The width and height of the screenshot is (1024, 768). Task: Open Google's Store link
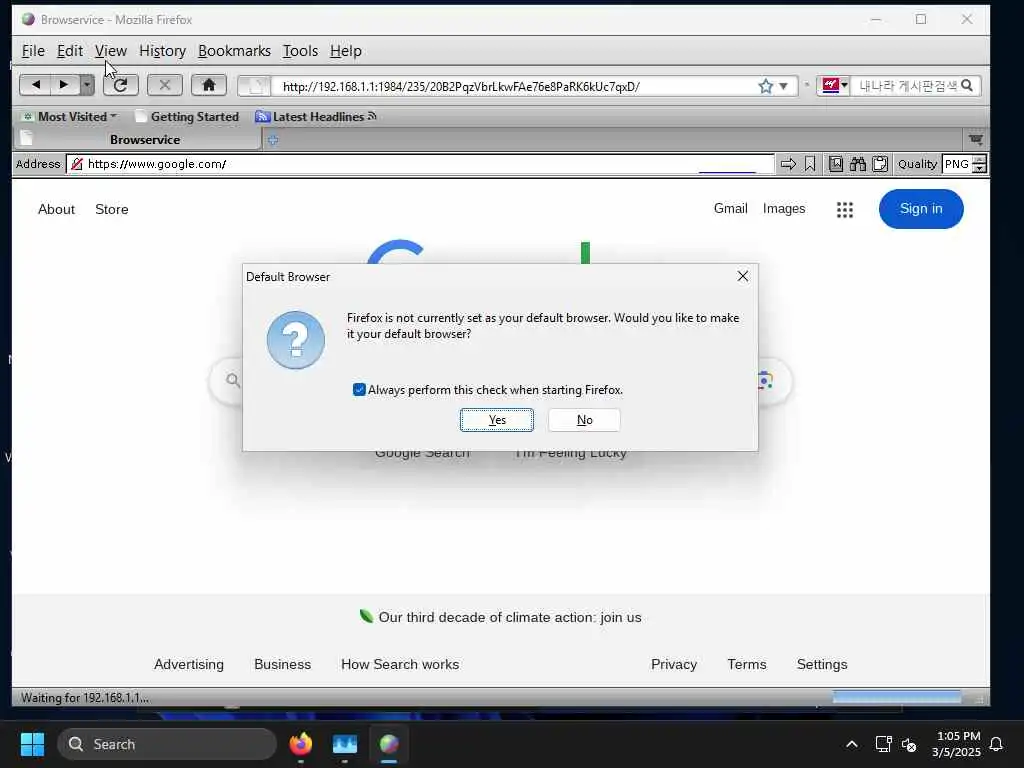point(112,209)
